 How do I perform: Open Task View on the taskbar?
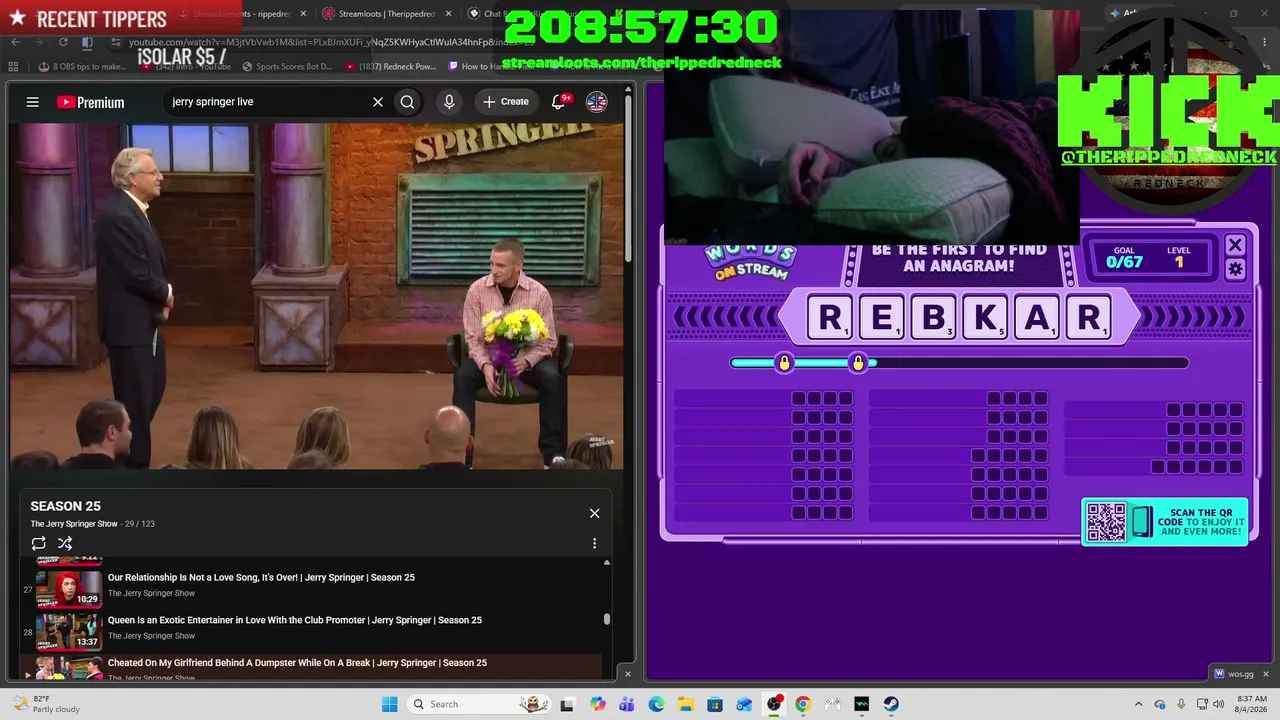point(567,704)
